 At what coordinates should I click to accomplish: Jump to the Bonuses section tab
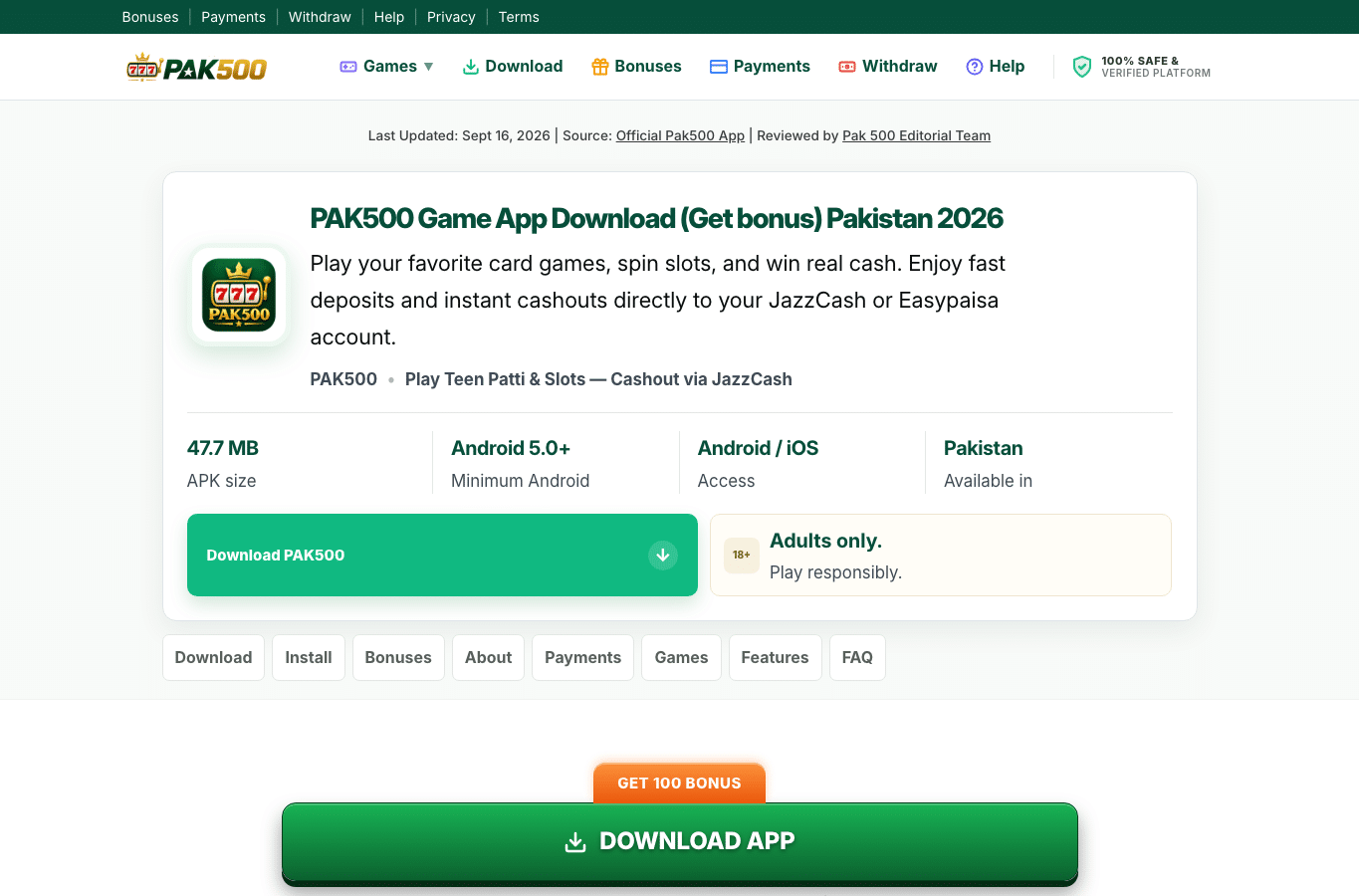pyautogui.click(x=398, y=657)
